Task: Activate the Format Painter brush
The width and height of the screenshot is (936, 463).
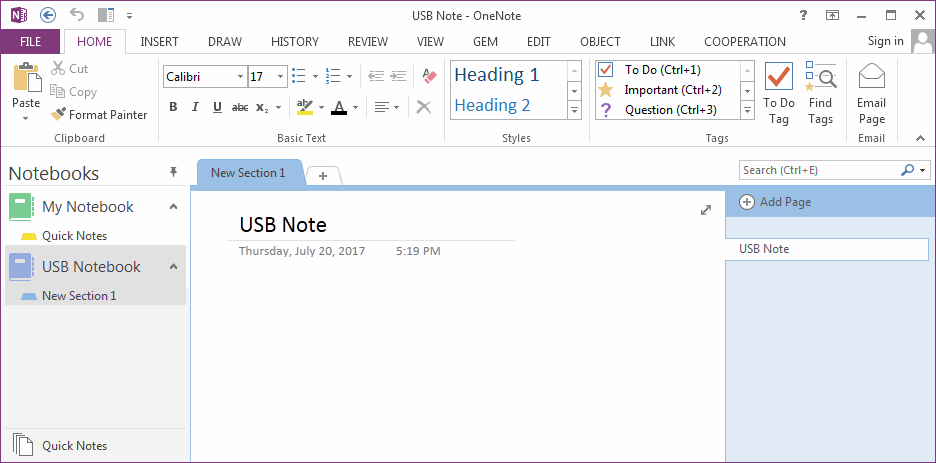Action: [98, 115]
